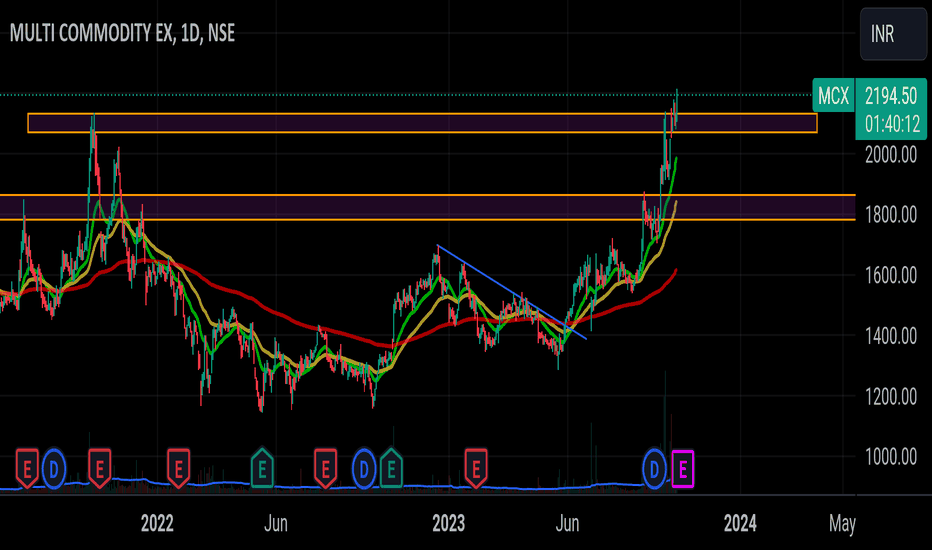Click the 2023 time axis label
Viewport: 932px width, 550px height.
(x=449, y=523)
